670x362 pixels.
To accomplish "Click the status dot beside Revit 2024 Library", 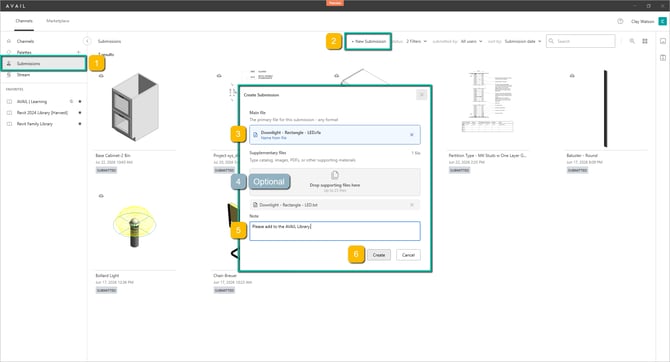I will (80, 113).
